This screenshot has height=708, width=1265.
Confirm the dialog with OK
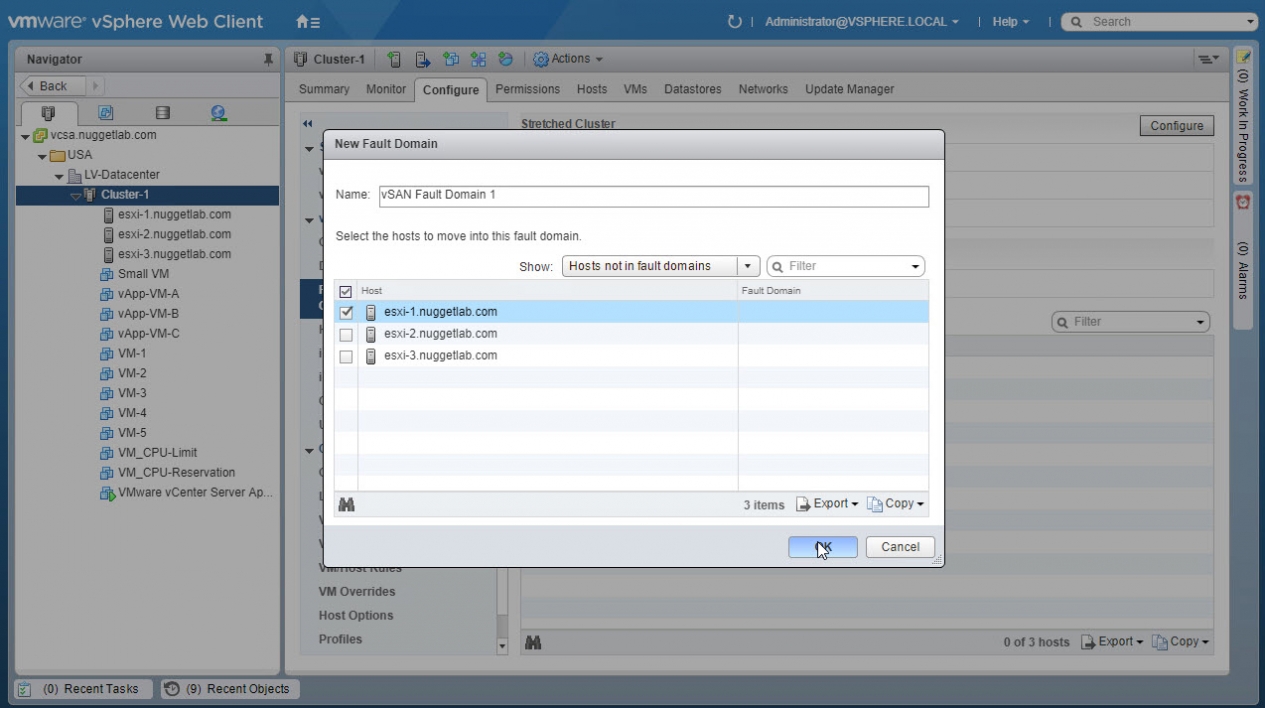point(822,547)
